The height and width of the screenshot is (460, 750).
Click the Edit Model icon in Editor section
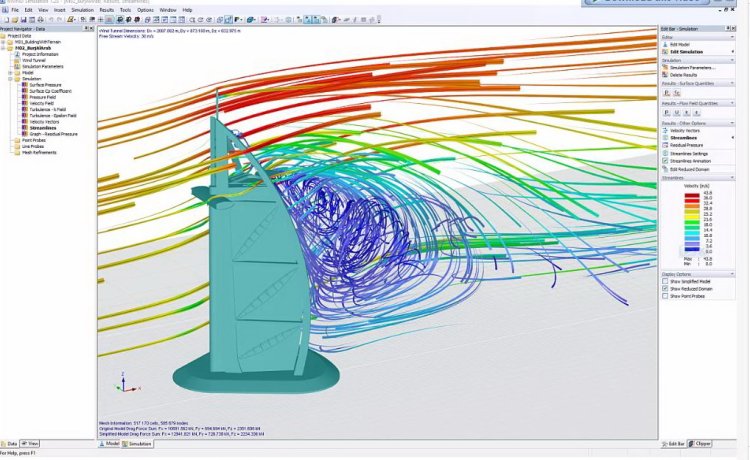pos(664,45)
